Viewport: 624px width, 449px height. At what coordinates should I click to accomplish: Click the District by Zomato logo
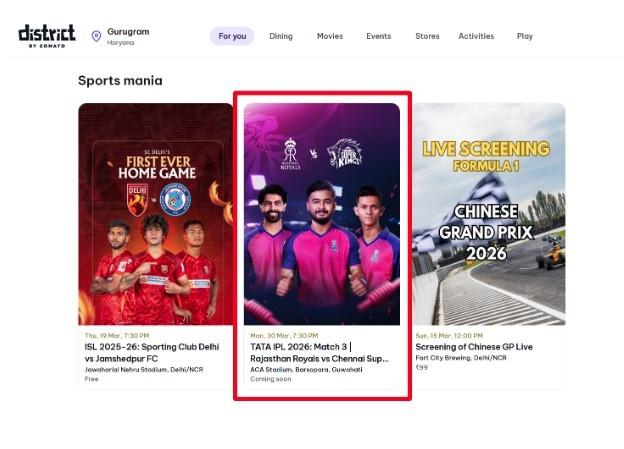tap(47, 36)
